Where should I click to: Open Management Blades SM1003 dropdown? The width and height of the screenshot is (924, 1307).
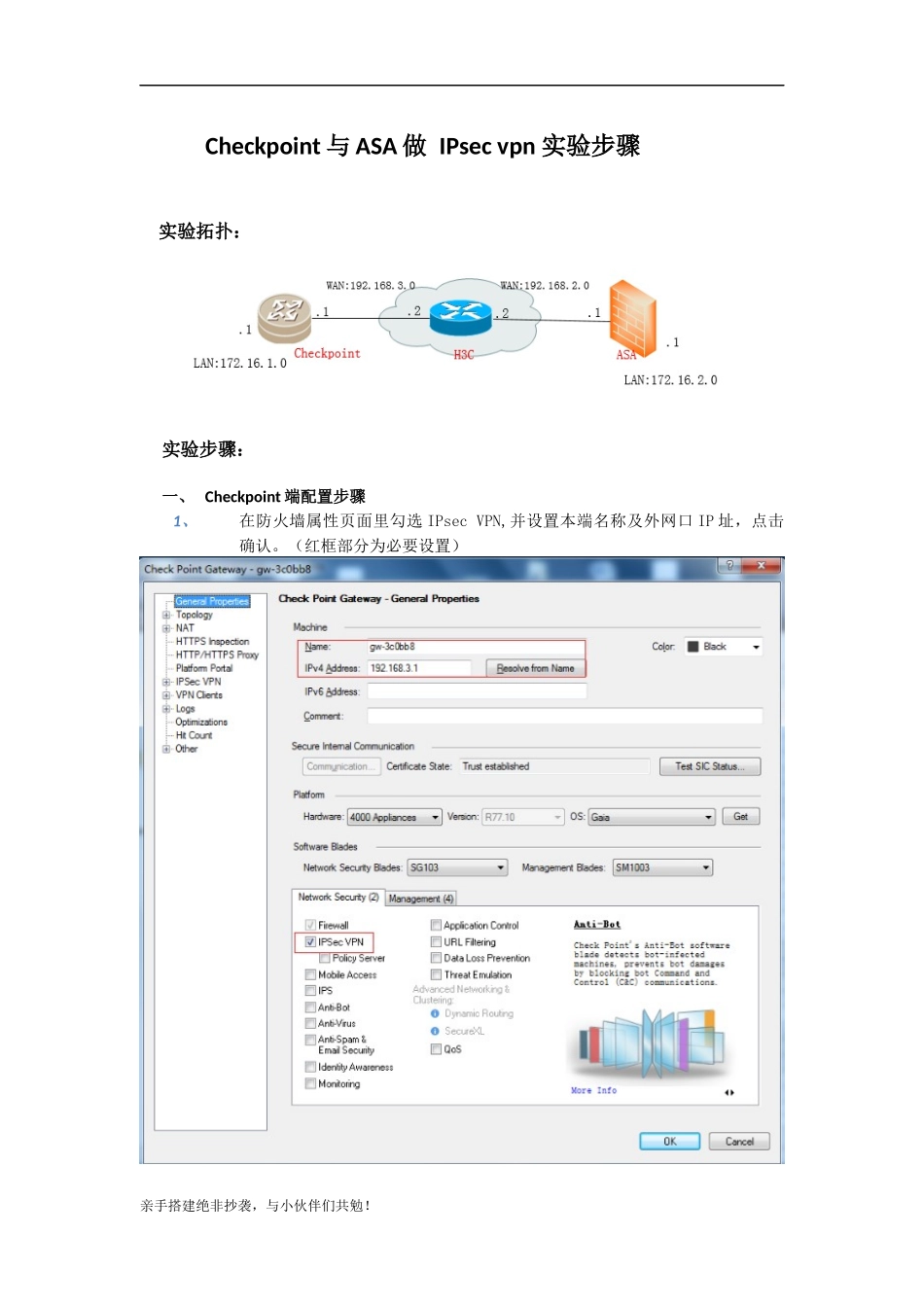(662, 867)
